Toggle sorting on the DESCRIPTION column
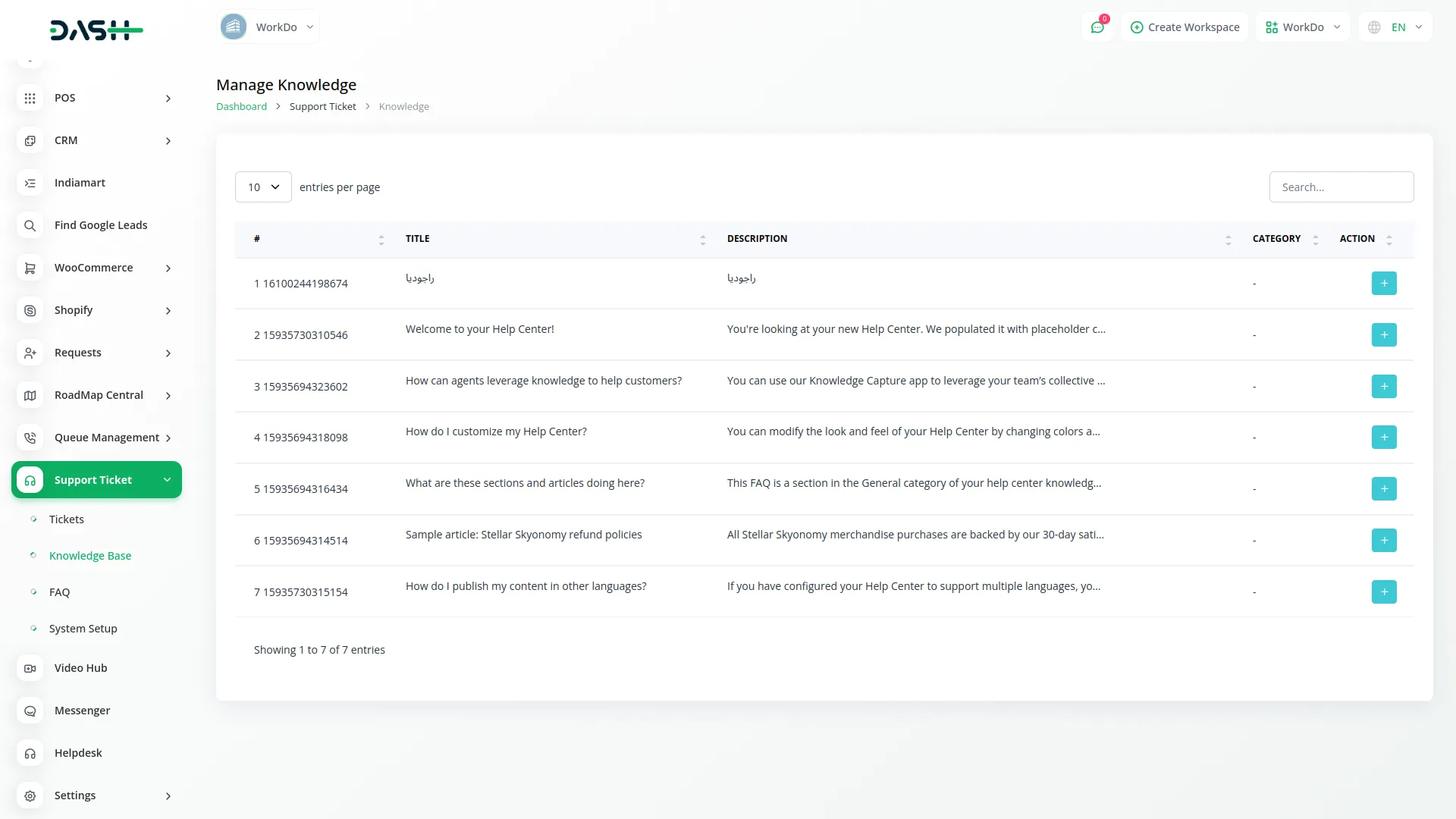This screenshot has width=1456, height=819. click(1228, 240)
